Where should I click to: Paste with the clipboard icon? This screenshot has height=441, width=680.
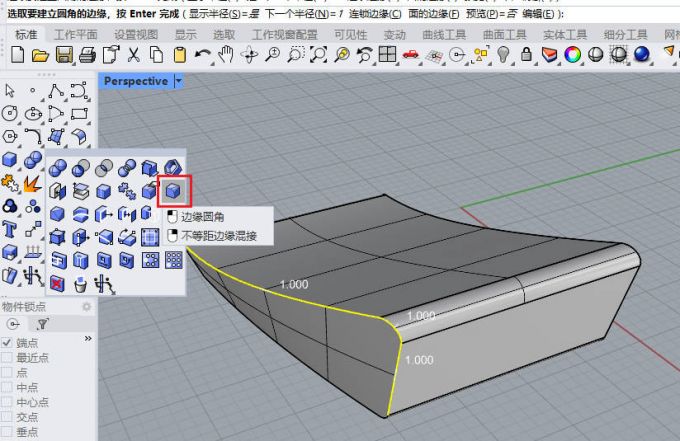click(180, 56)
